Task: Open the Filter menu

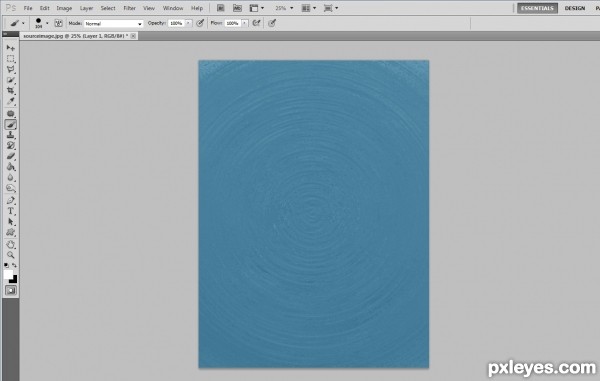Action: (x=129, y=8)
